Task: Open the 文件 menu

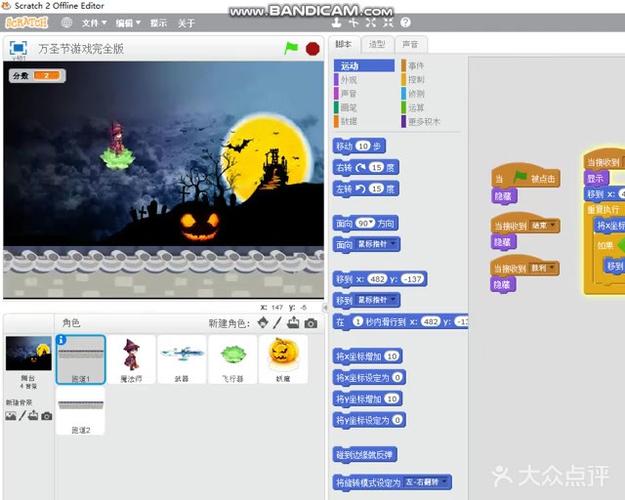Action: pyautogui.click(x=94, y=23)
